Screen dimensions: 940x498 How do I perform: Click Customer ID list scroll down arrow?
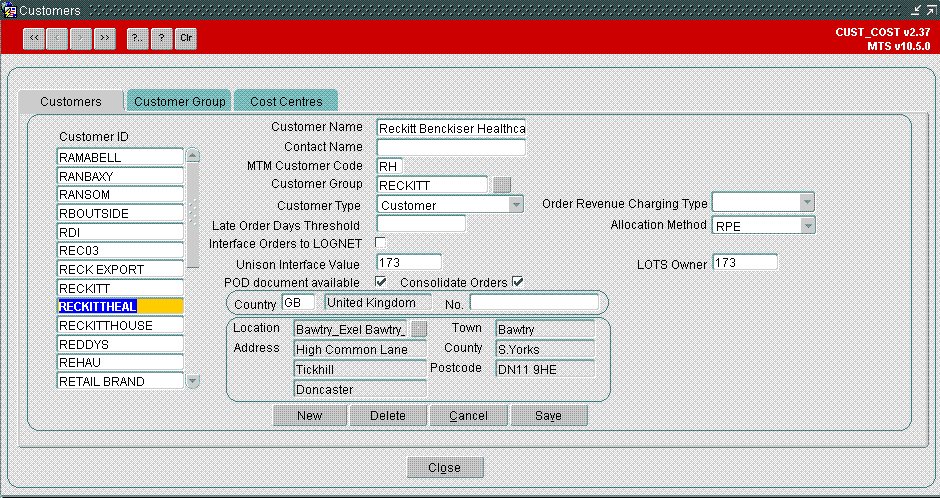192,381
